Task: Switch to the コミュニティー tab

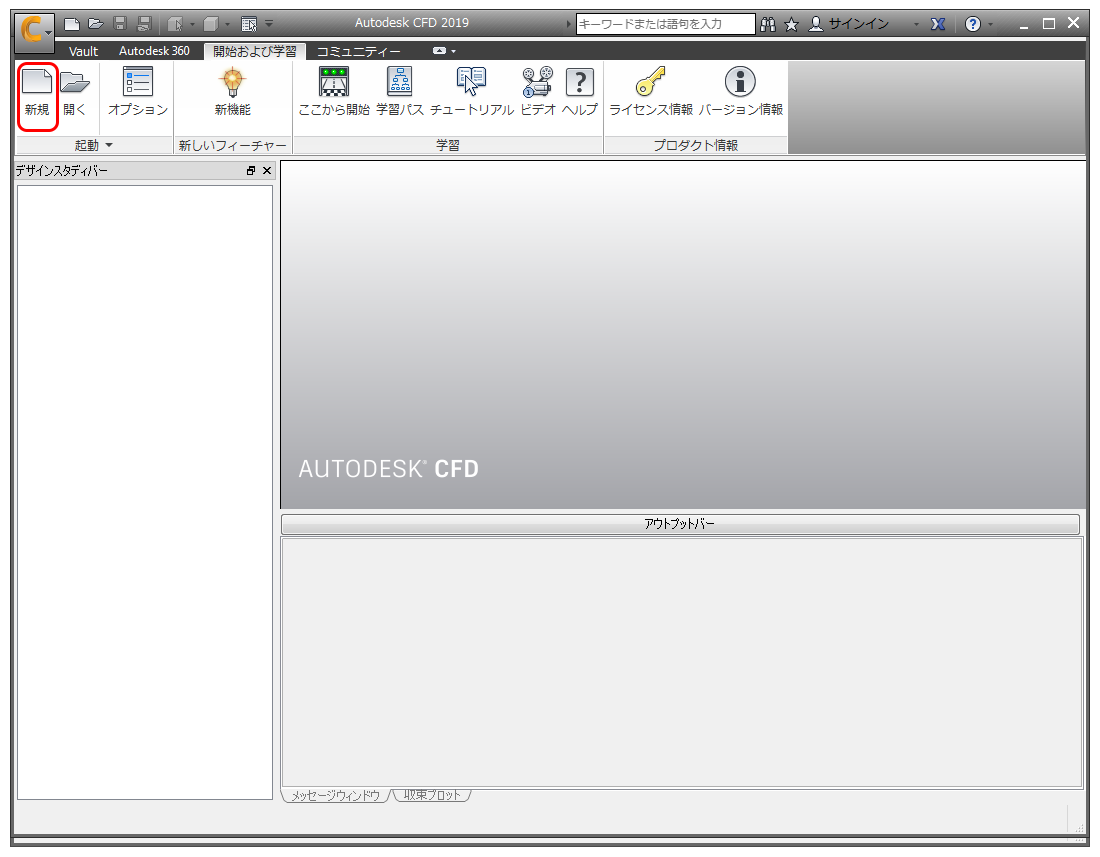Action: click(358, 51)
